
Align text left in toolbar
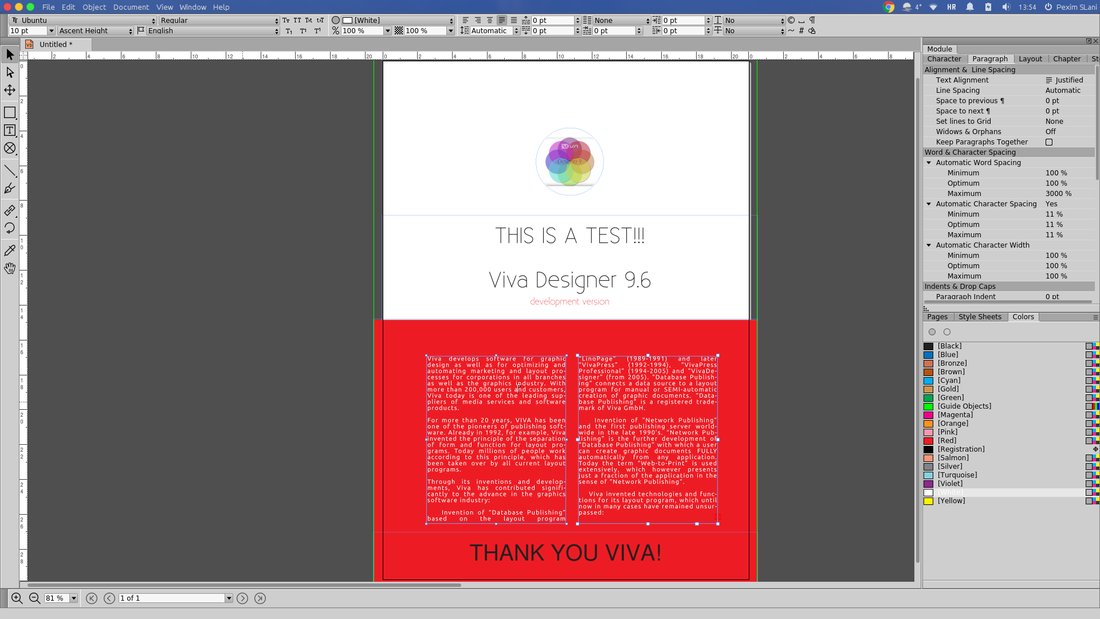point(465,20)
